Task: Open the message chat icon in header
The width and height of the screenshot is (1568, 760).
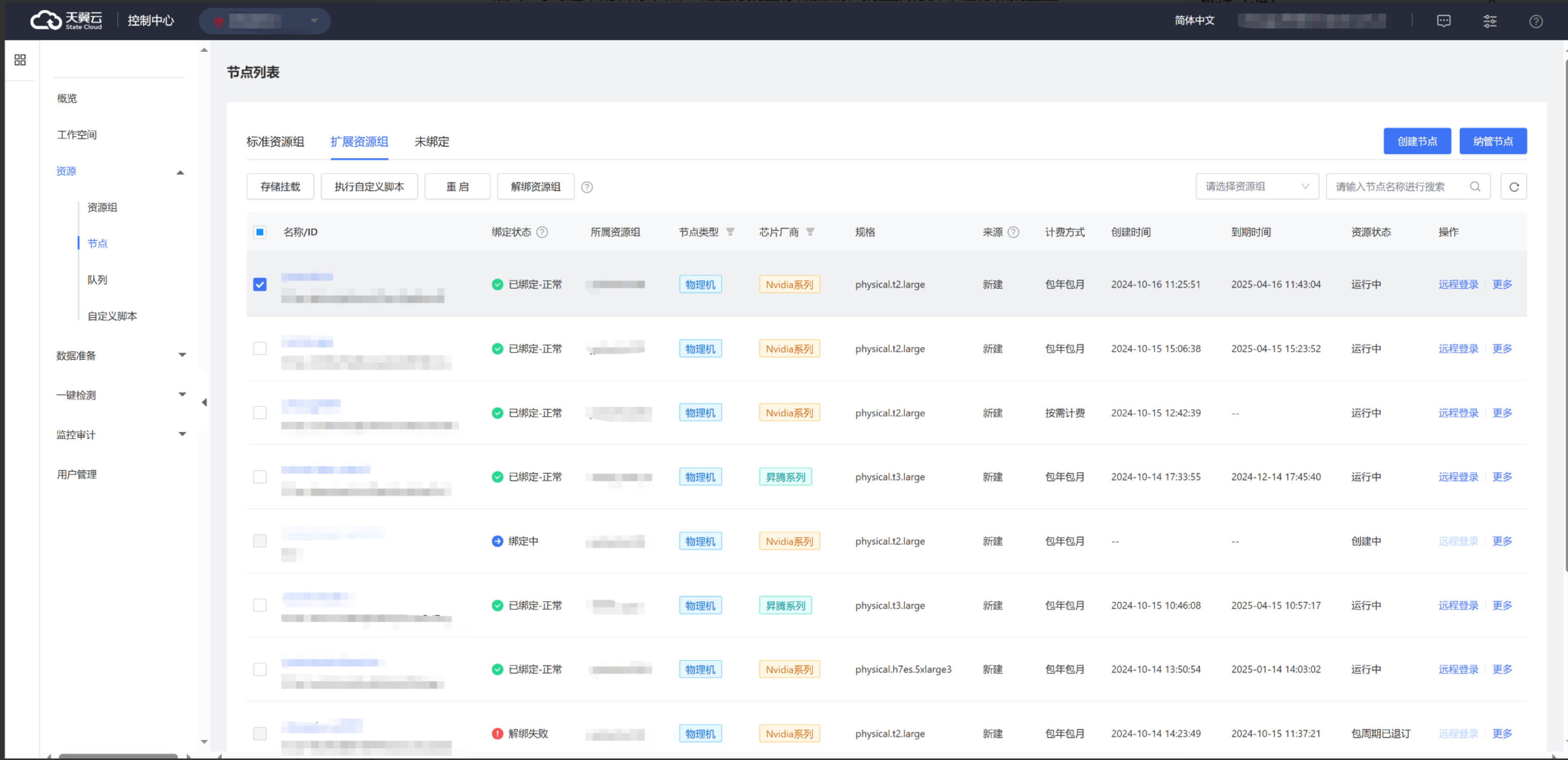Action: coord(1444,22)
